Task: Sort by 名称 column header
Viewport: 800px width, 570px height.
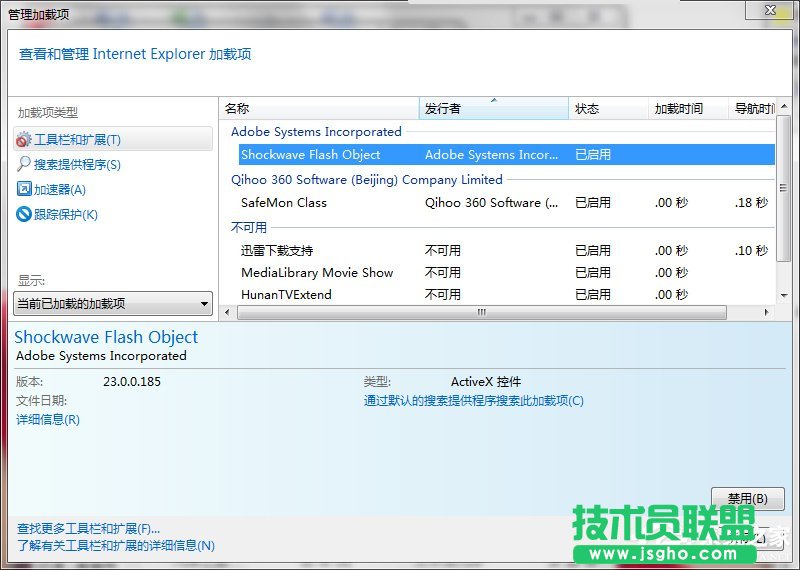Action: [319, 108]
